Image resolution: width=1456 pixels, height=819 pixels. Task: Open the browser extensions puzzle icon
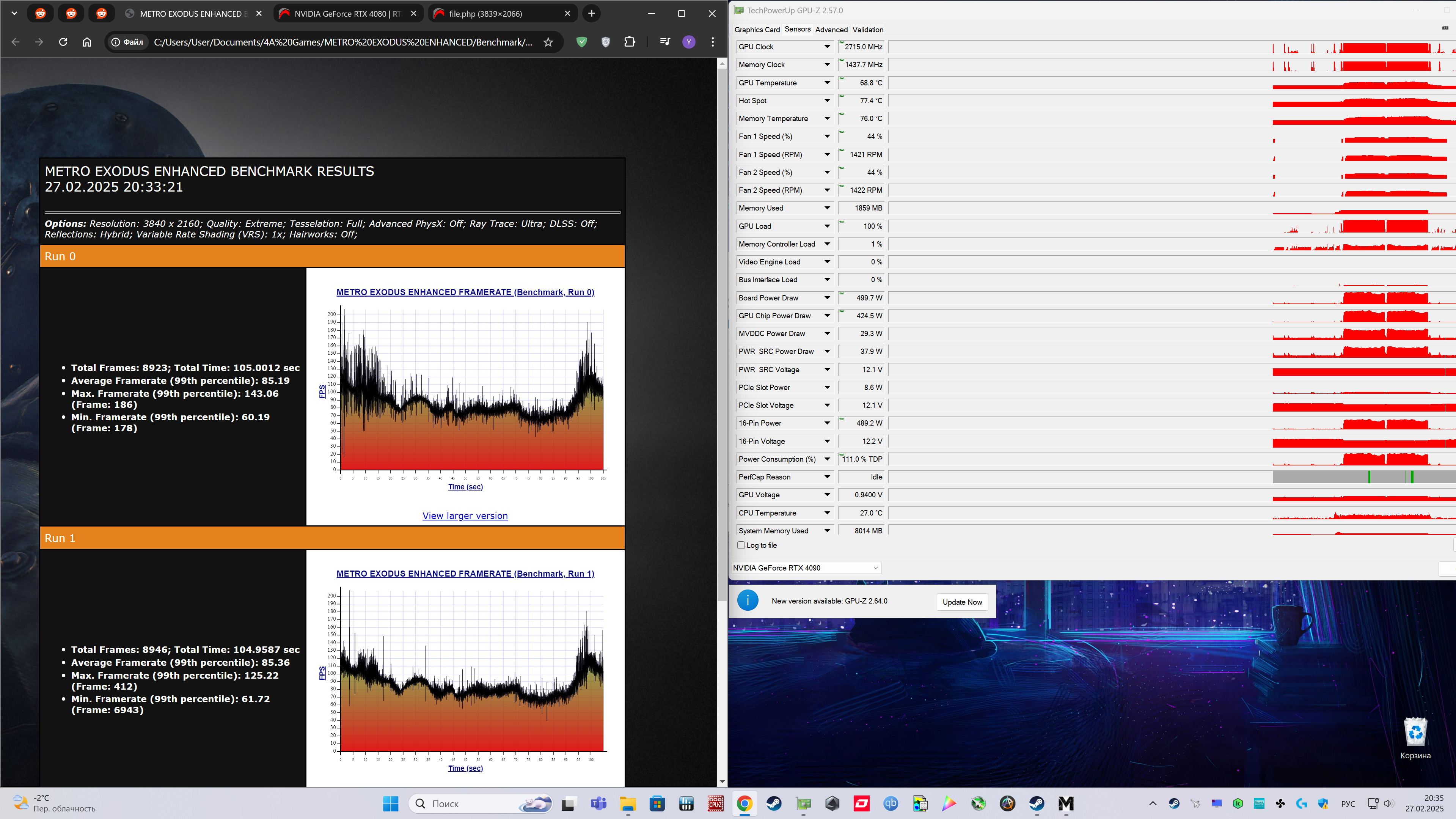630,42
